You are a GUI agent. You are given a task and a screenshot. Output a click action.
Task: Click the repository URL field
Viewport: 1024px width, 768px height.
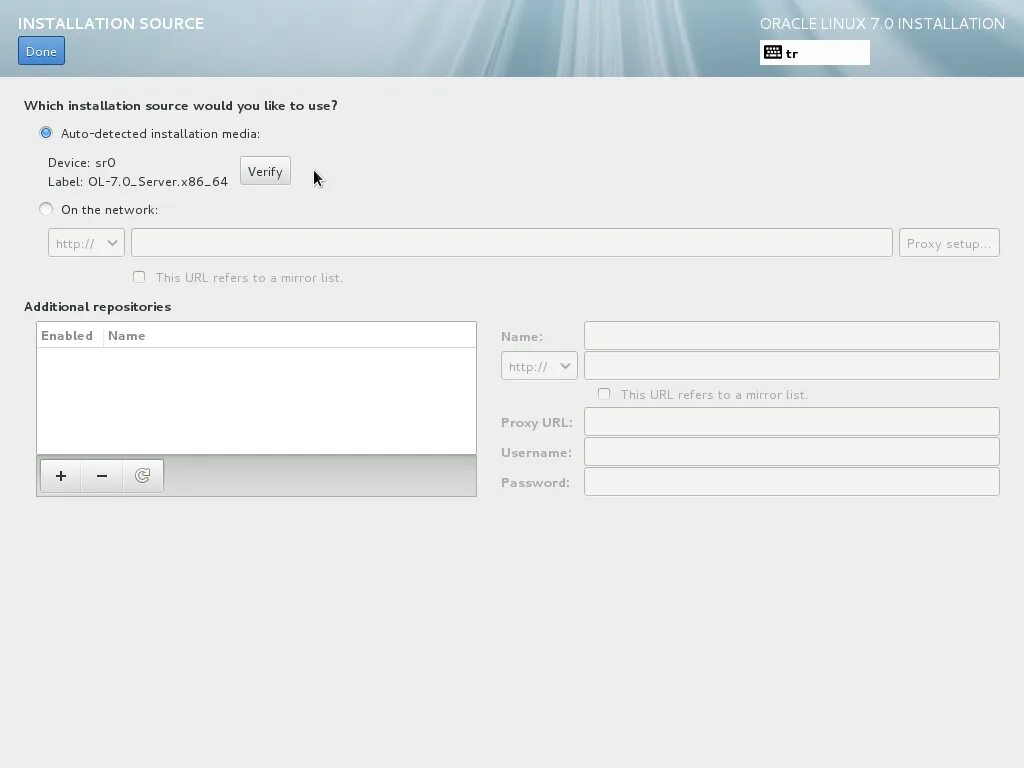[x=792, y=366]
